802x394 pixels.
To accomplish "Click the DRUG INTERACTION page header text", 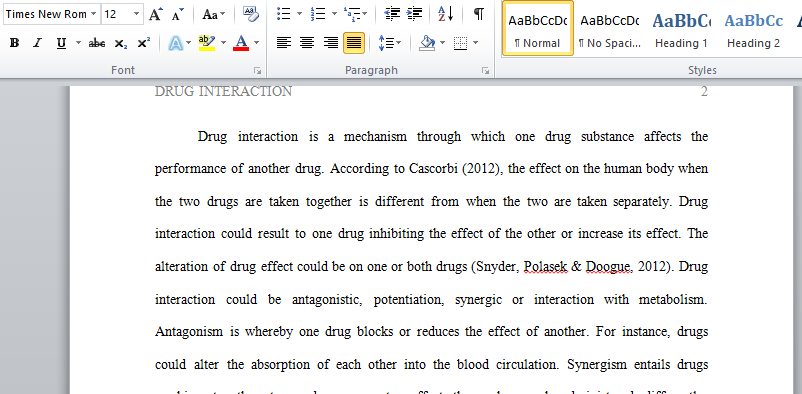I will click(224, 92).
